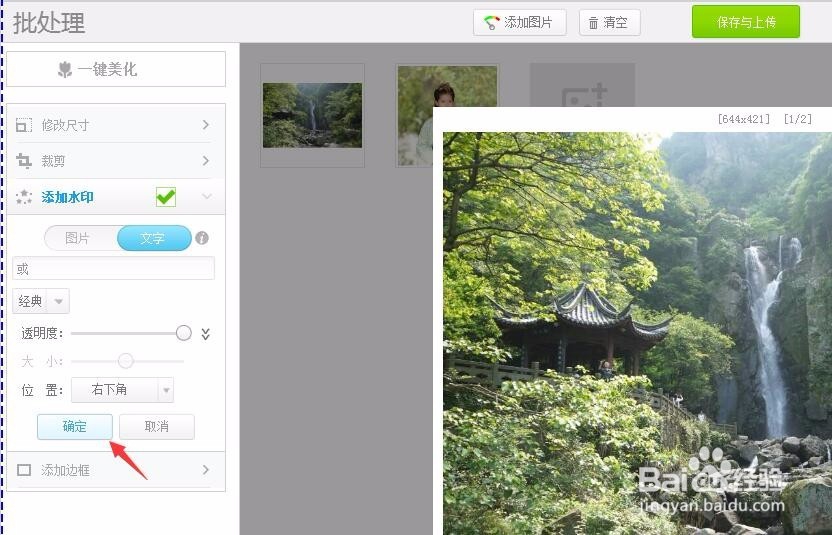Click the double-arrow icon beside 透明度
Screen dimensions: 832x535
pos(206,334)
